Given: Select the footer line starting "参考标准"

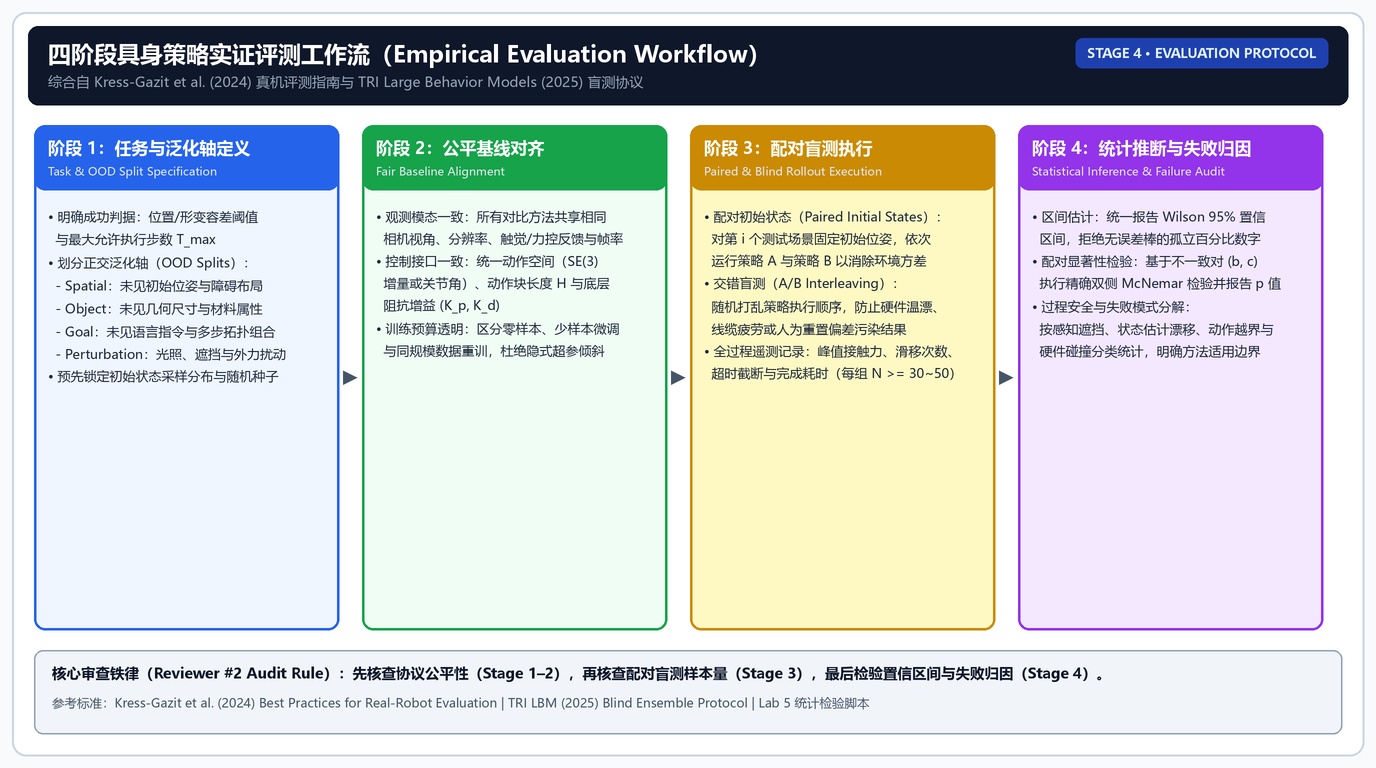Looking at the screenshot, I should click(461, 703).
